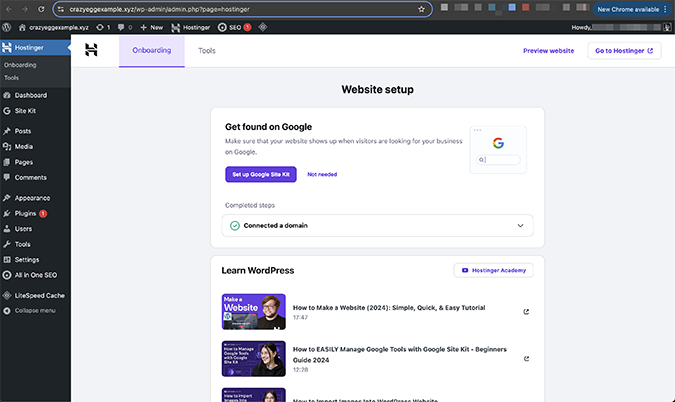Open the Make a Website video thumbnail
The height and width of the screenshot is (402, 675).
(x=254, y=312)
